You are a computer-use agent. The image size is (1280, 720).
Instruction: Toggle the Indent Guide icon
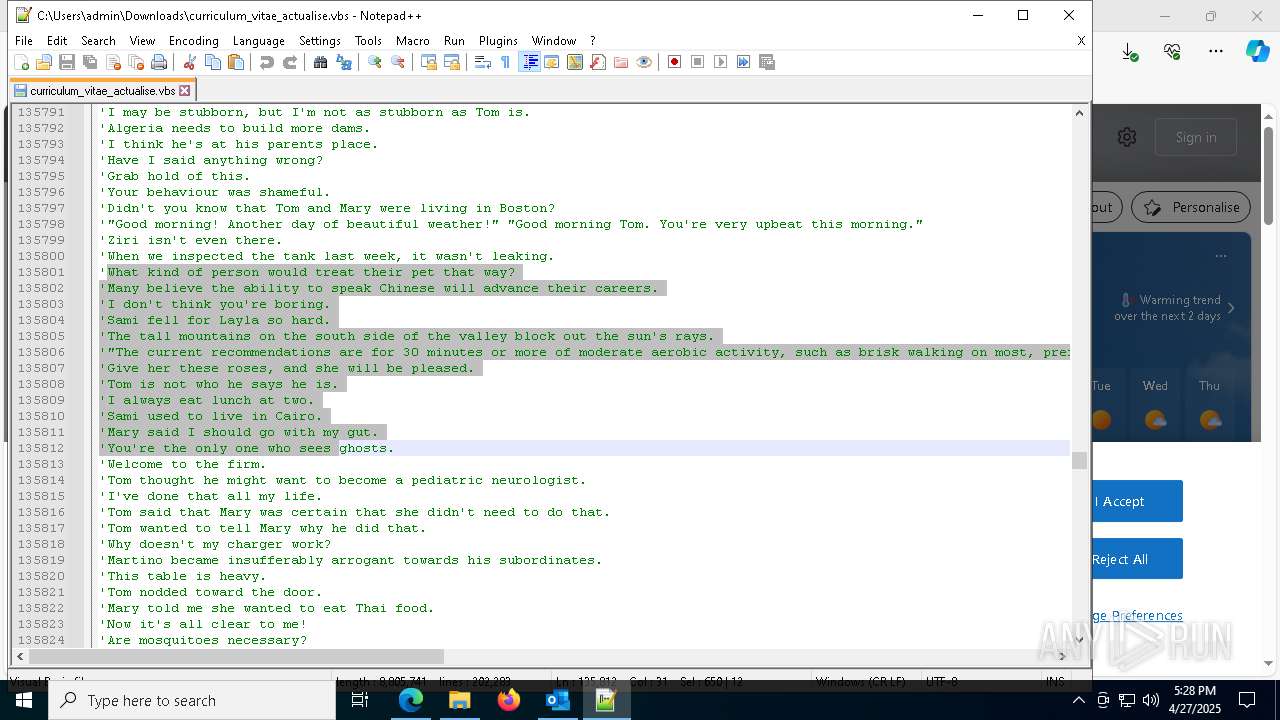pos(529,62)
